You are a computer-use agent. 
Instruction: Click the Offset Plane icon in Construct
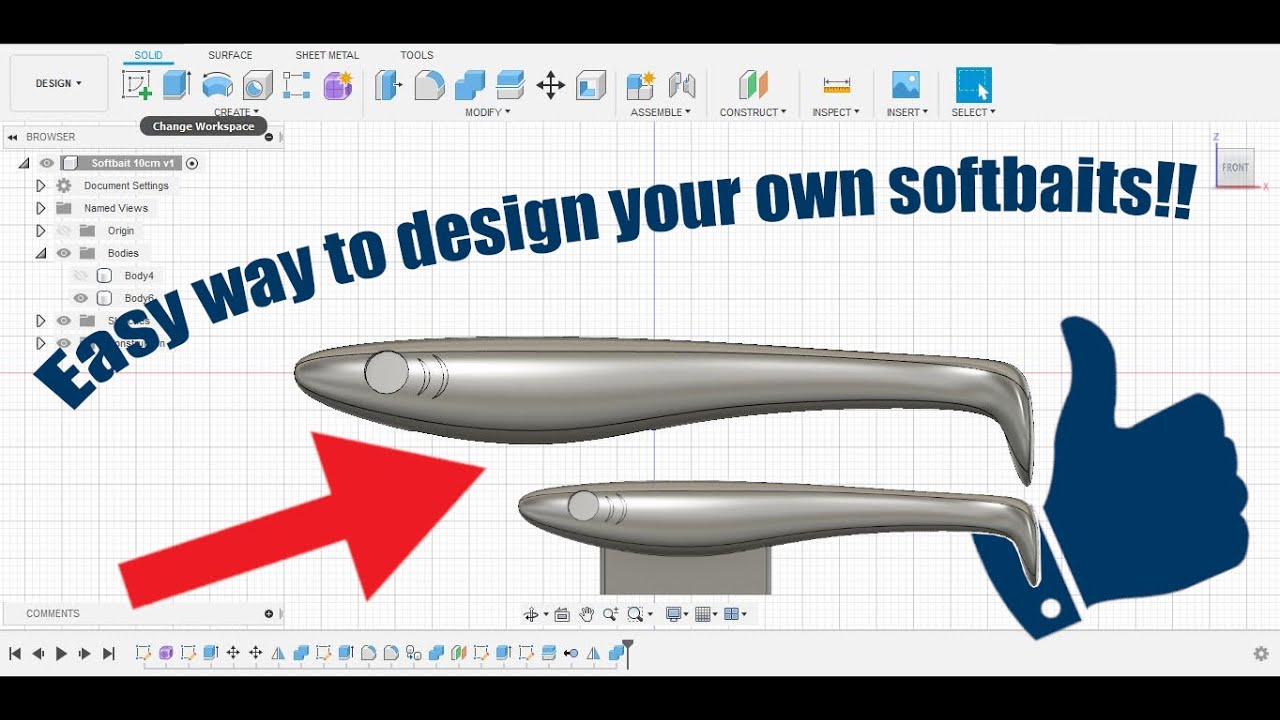point(753,85)
